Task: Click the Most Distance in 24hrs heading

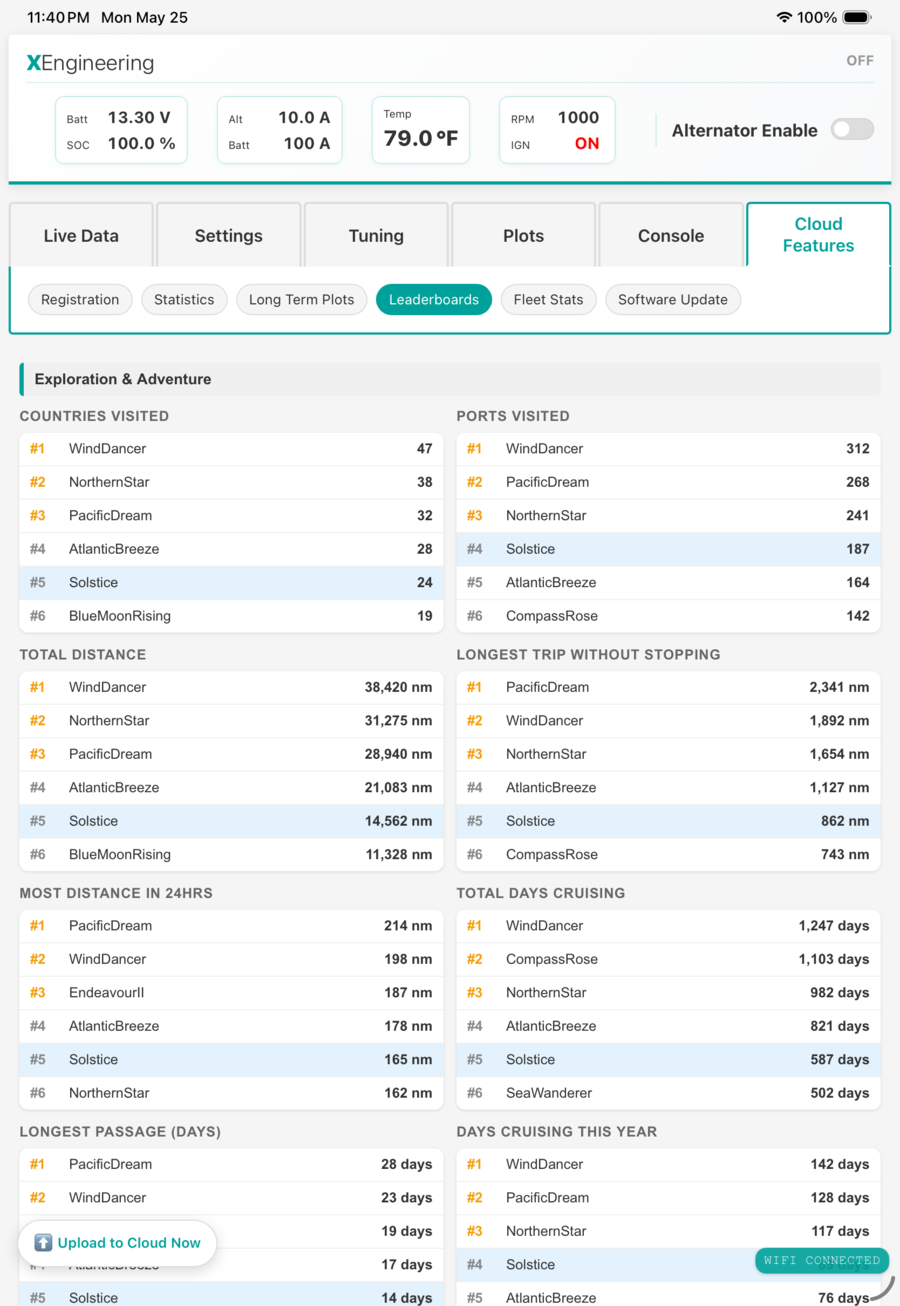Action: point(116,893)
